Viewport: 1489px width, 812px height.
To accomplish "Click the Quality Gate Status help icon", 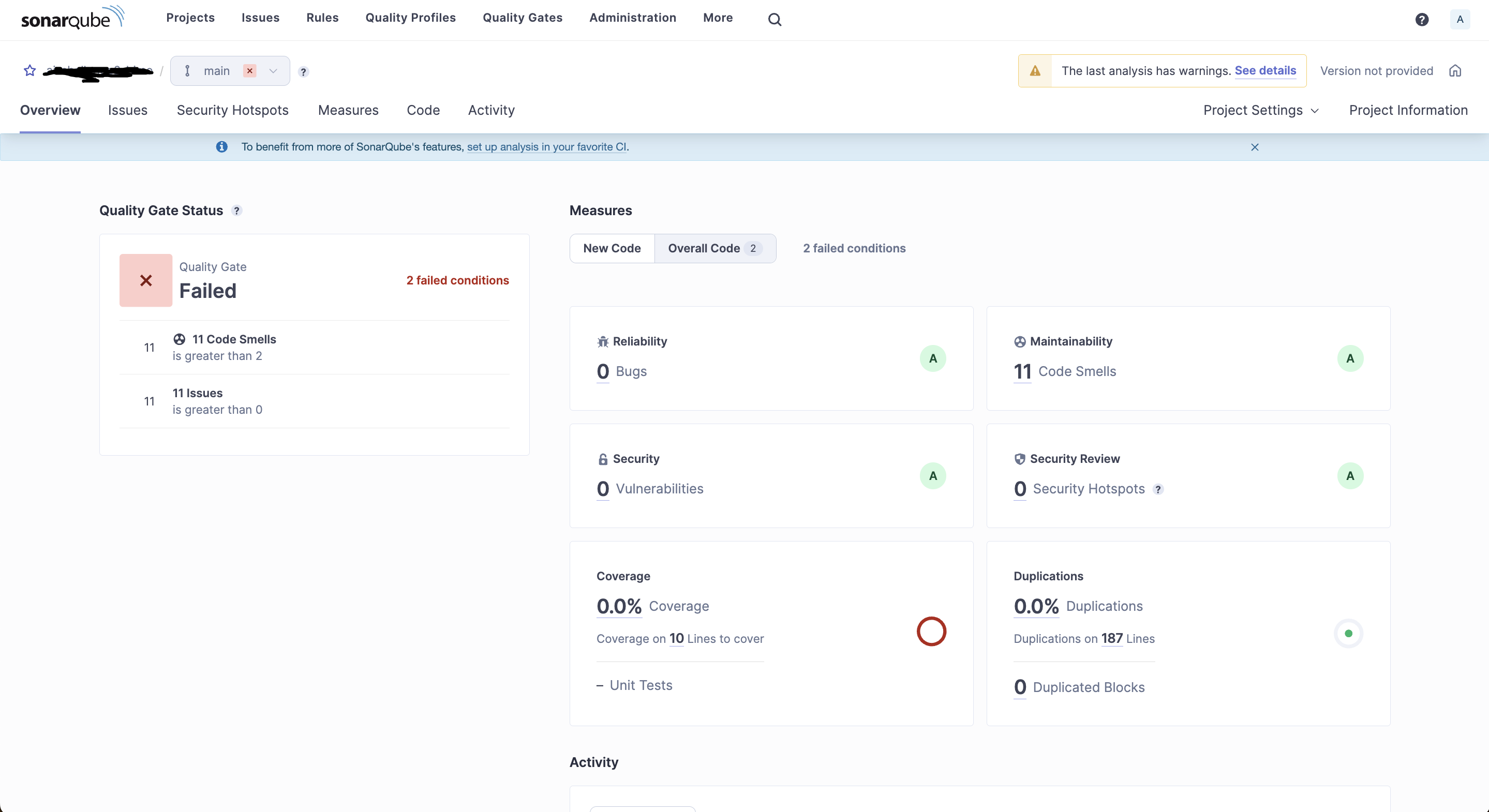I will [236, 211].
